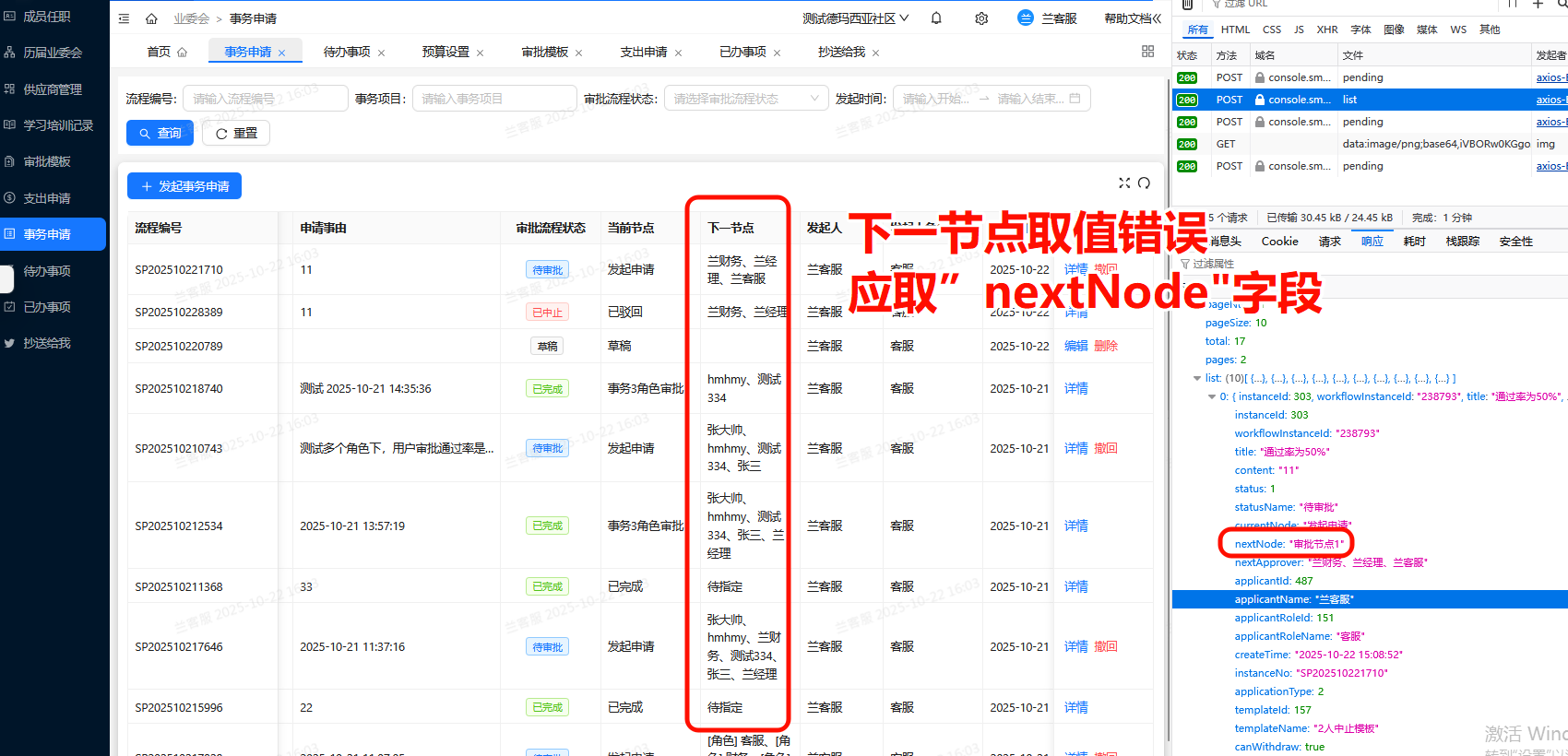The width and height of the screenshot is (1568, 756).
Task: Clear network requests with the trash icon
Action: click(1188, 5)
